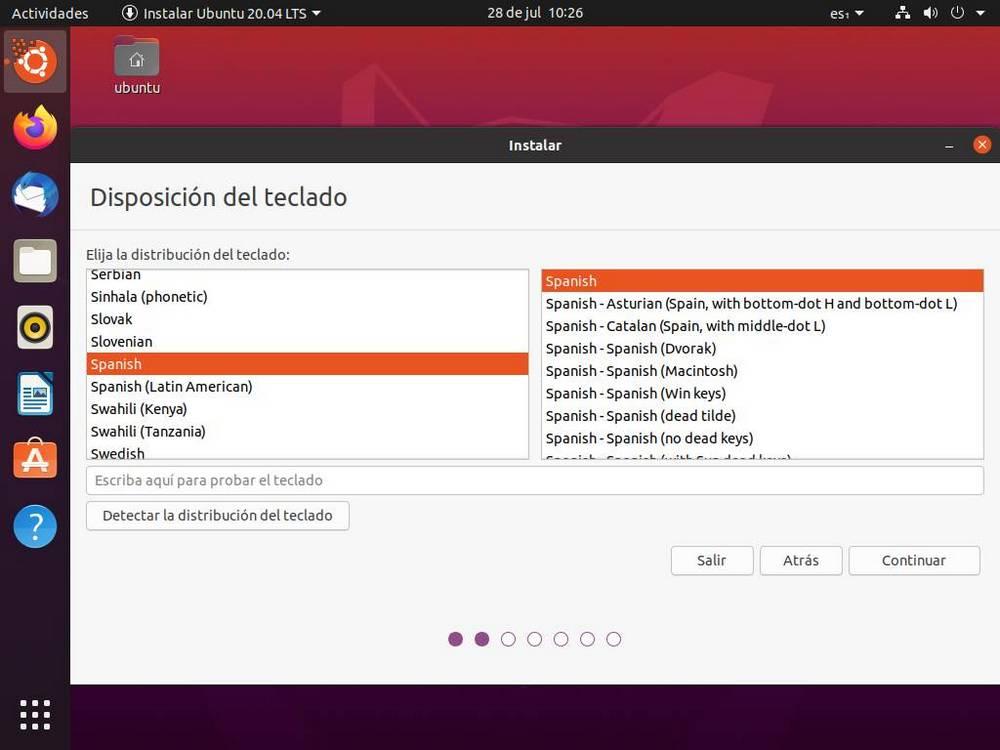1000x750 pixels.
Task: Open LibreOffice Writer
Action: point(34,393)
